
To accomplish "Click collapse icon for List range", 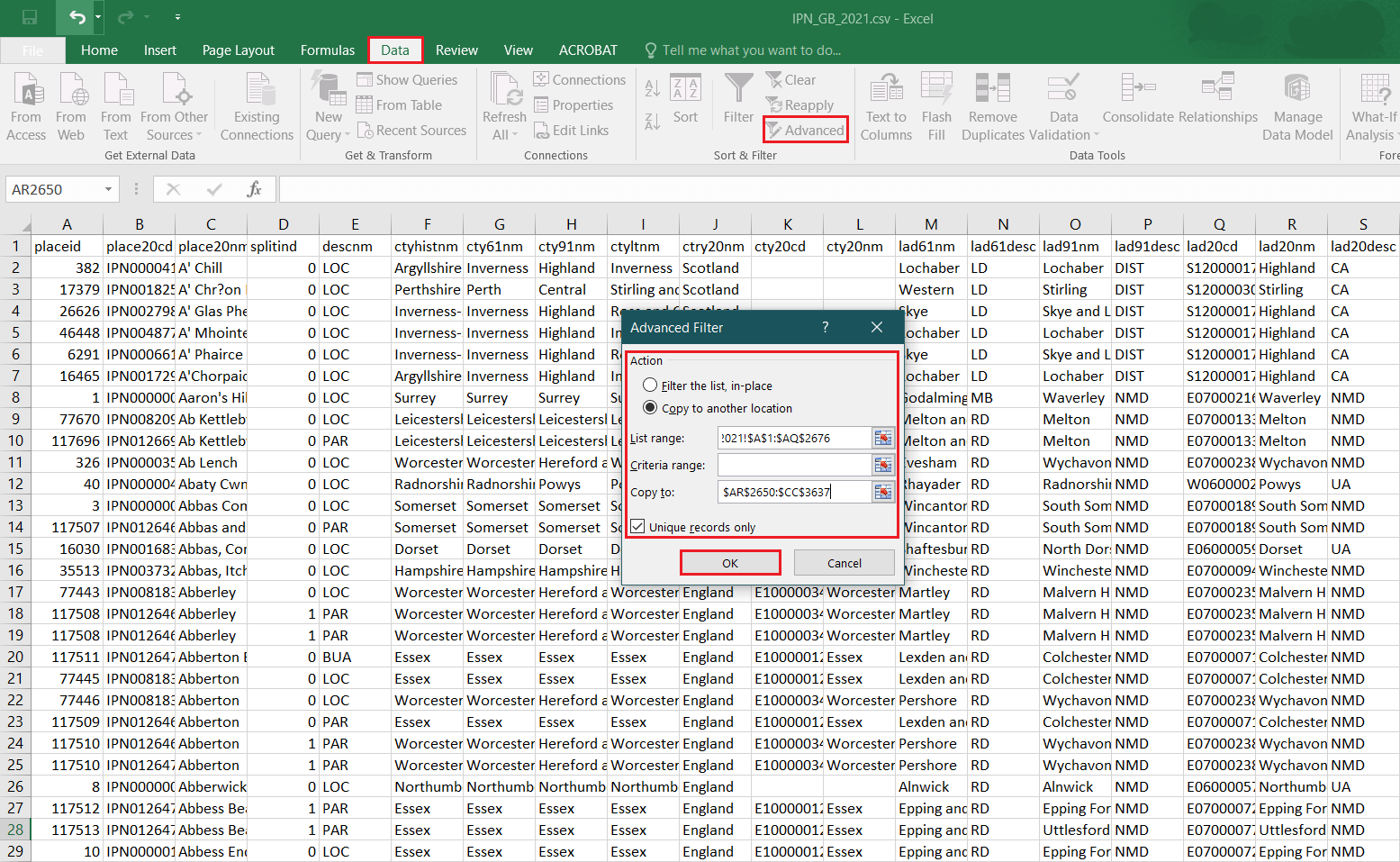I will (883, 438).
